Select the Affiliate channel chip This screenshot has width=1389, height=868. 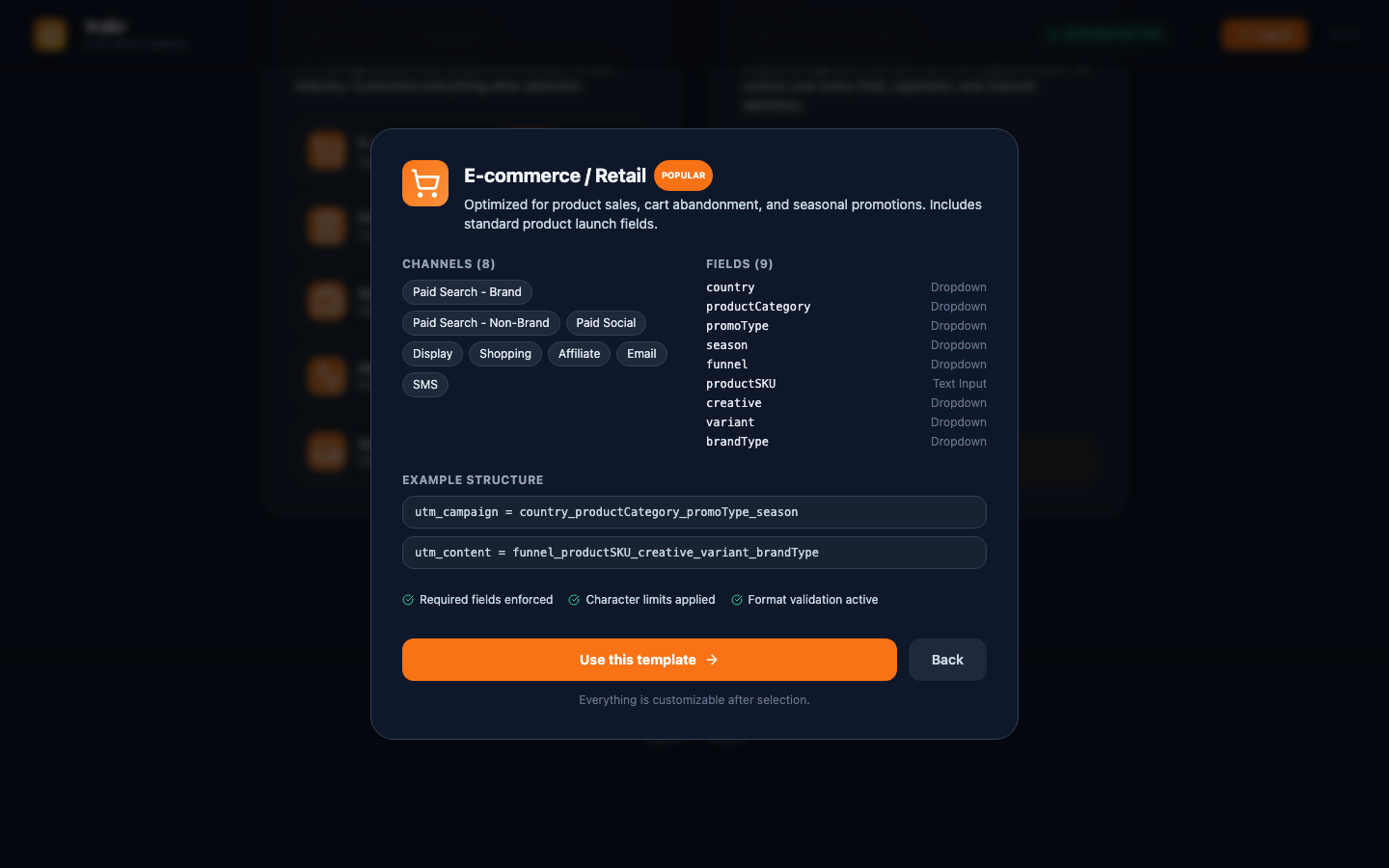(x=579, y=354)
